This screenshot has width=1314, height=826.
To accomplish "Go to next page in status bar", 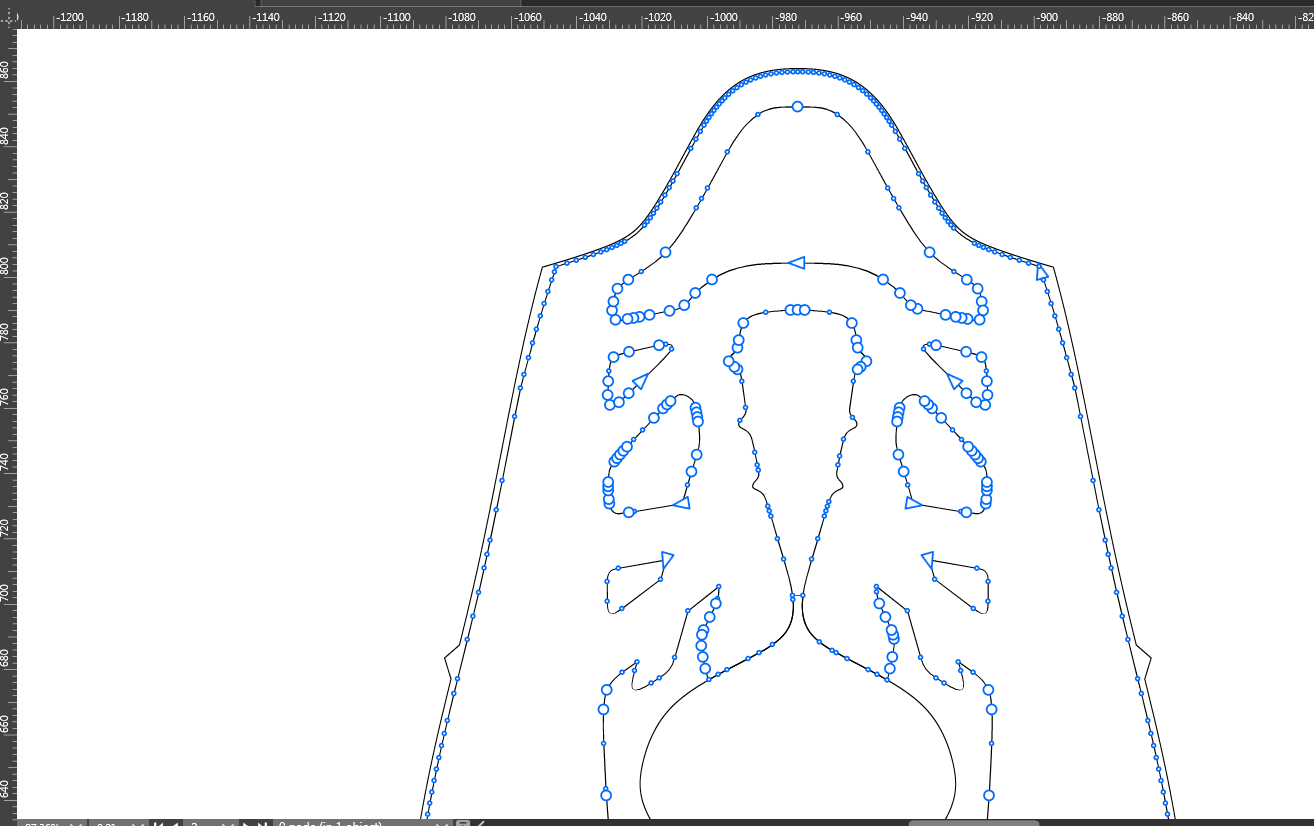I will tap(247, 825).
